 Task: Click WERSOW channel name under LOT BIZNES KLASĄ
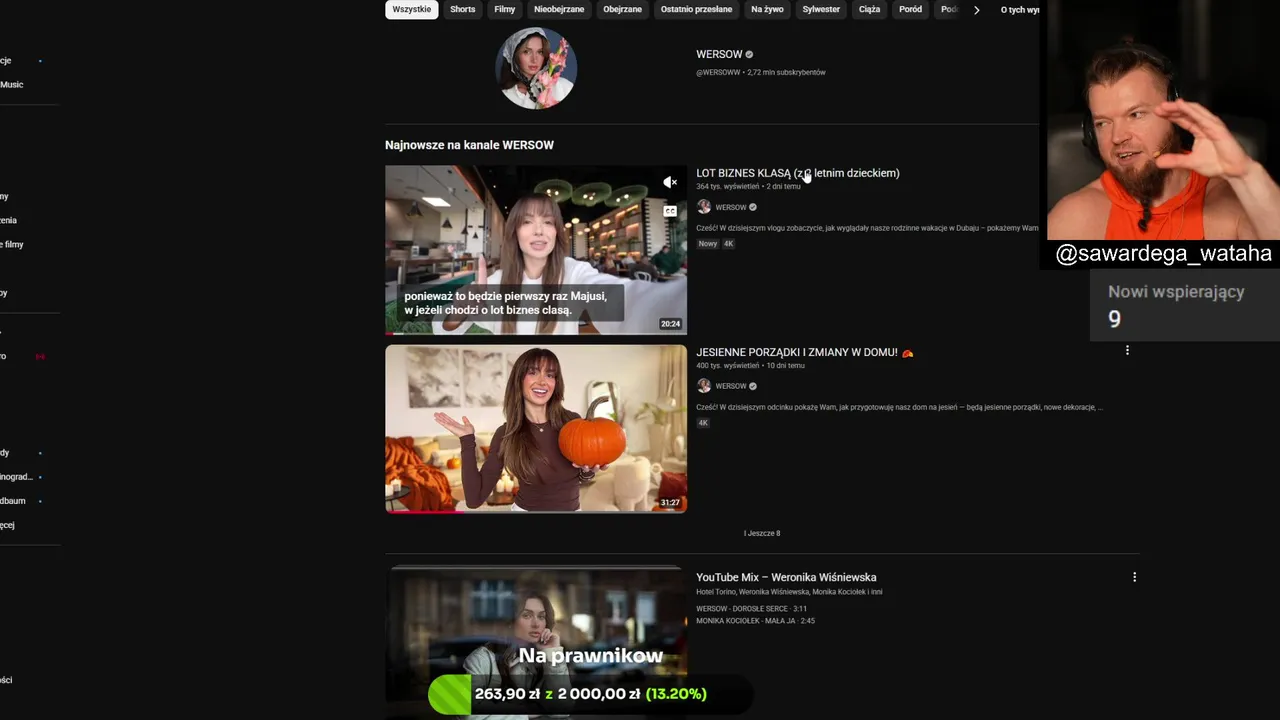click(x=731, y=207)
